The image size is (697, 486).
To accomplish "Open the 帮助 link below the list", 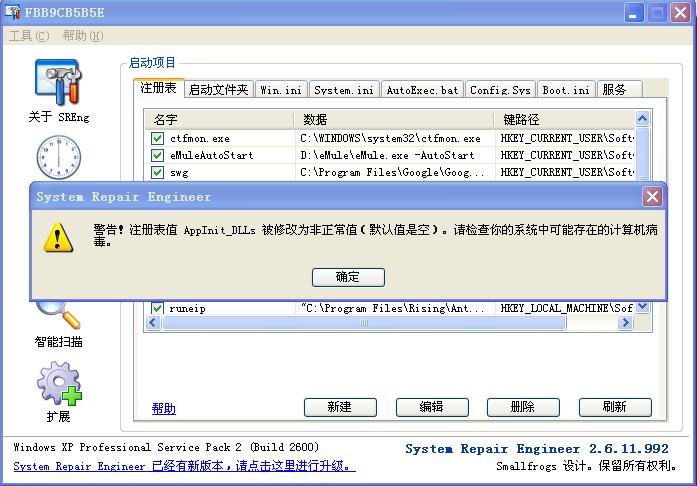I will point(164,408).
